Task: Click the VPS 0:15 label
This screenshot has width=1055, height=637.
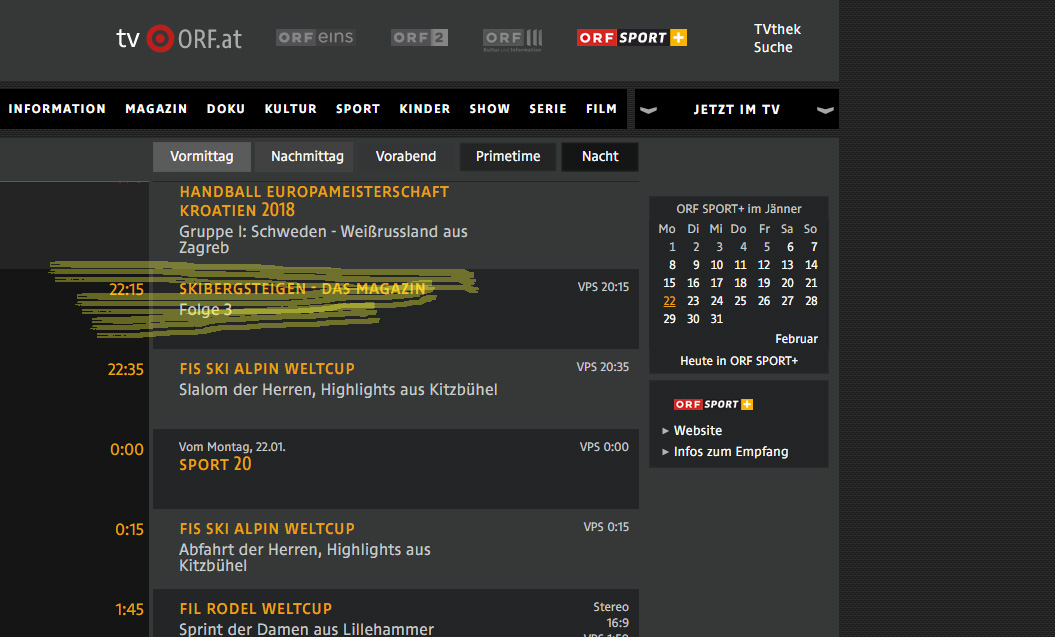Action: [x=606, y=527]
